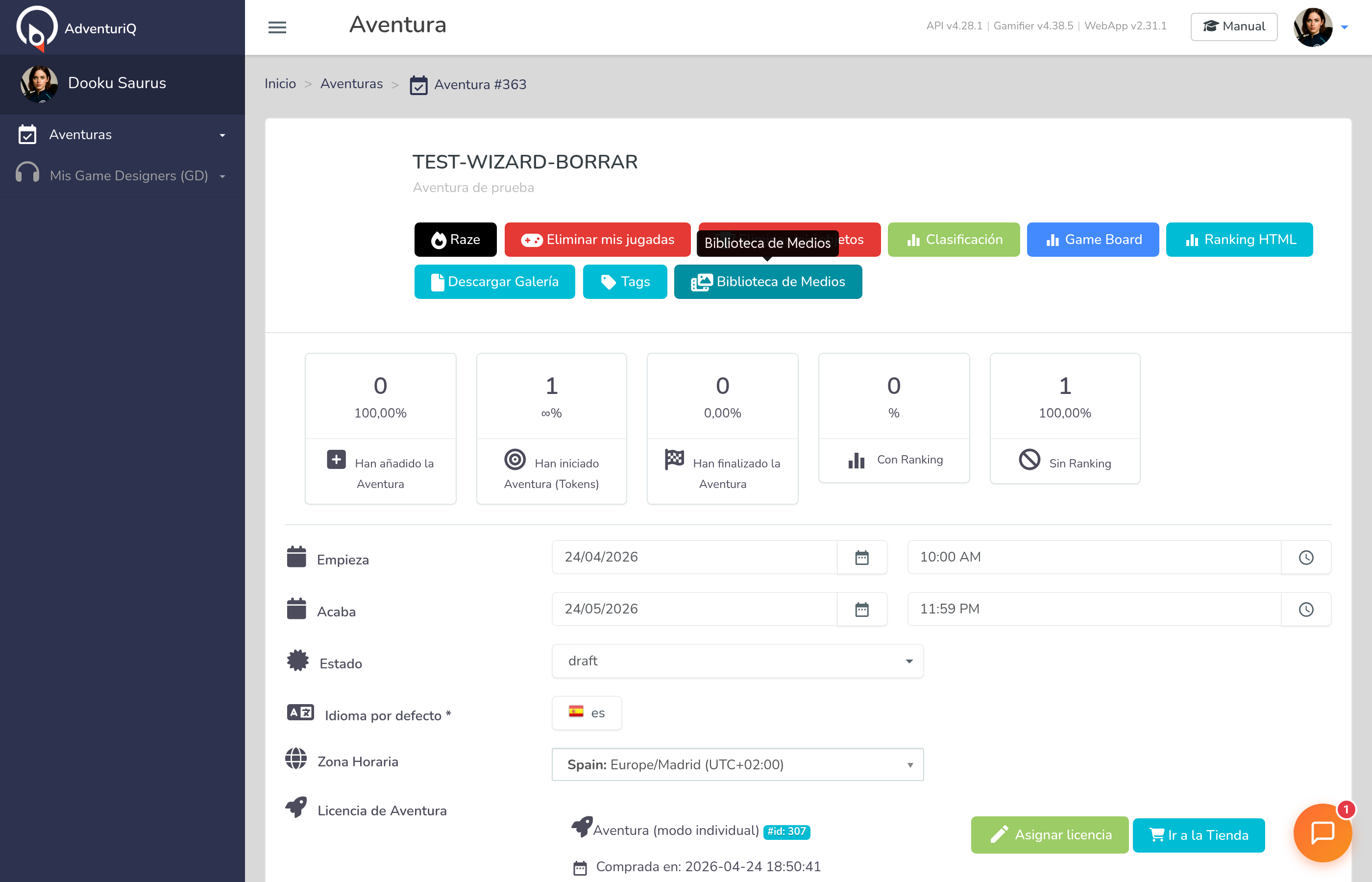Image resolution: width=1372 pixels, height=882 pixels.
Task: Expand the user account dropdown caret
Action: coord(1344,27)
